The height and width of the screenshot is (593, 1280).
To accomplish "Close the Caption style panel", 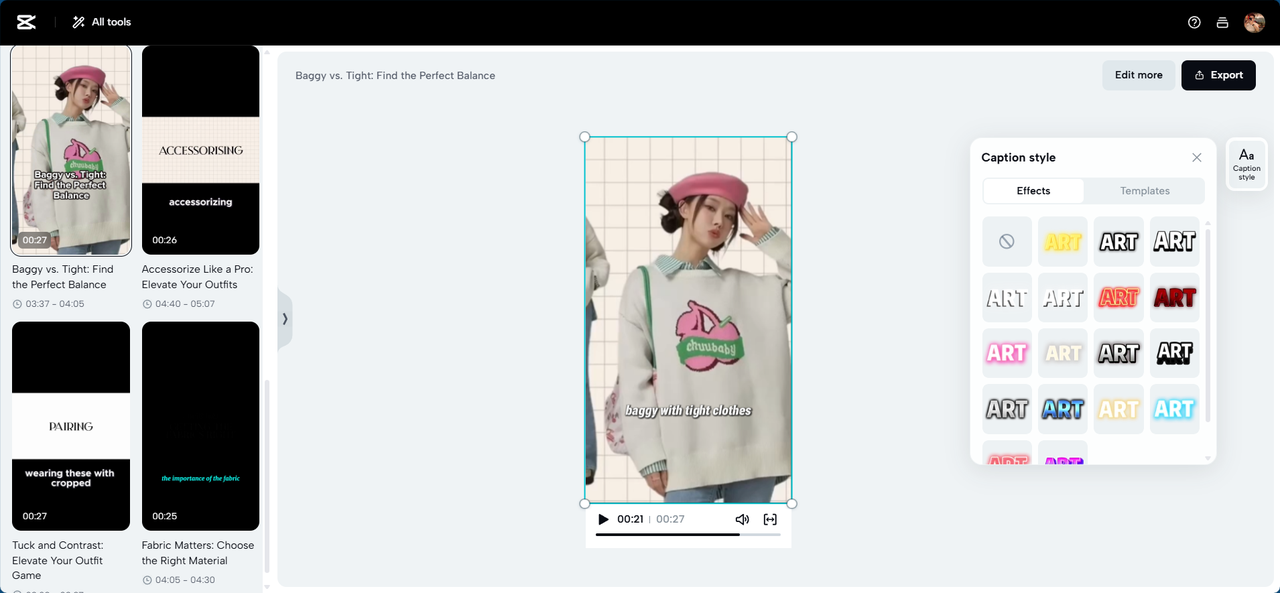I will pos(1197,158).
